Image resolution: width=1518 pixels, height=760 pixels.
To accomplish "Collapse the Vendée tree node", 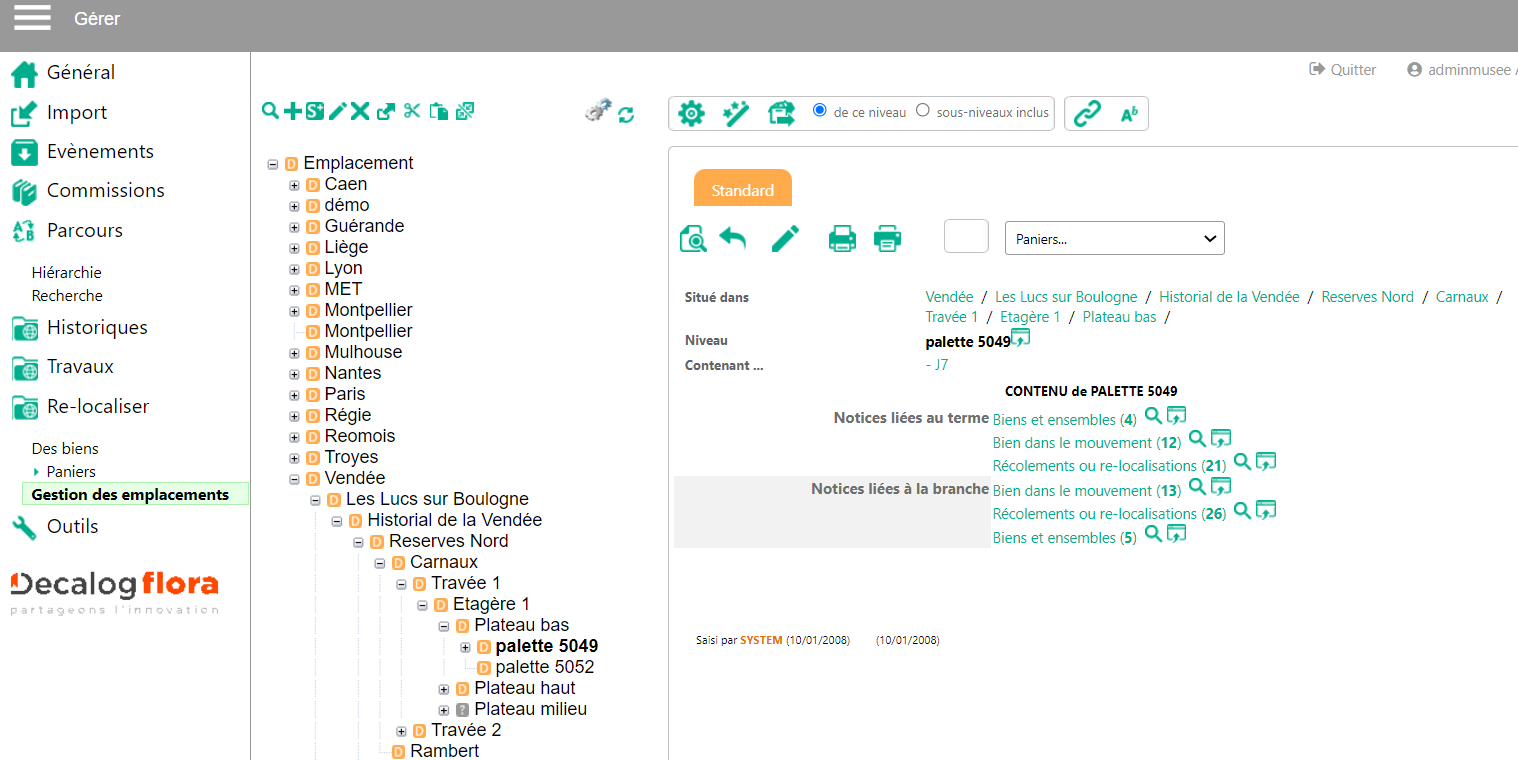I will 294,479.
